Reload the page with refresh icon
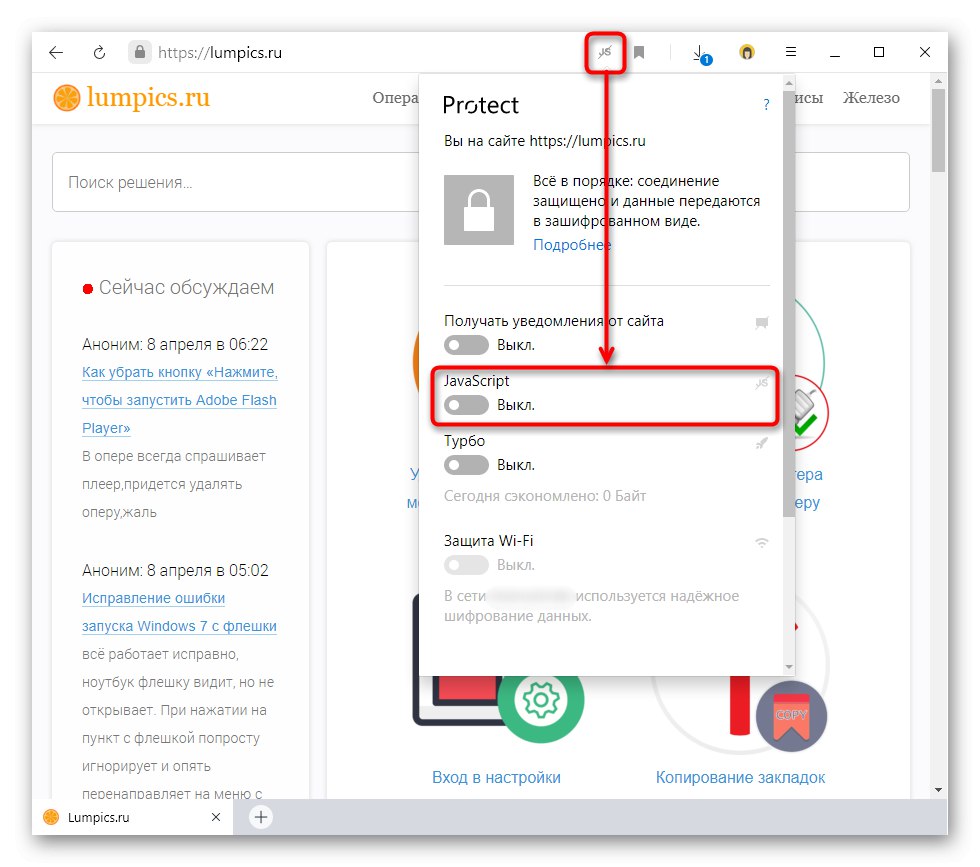The image size is (980, 867). tap(99, 53)
